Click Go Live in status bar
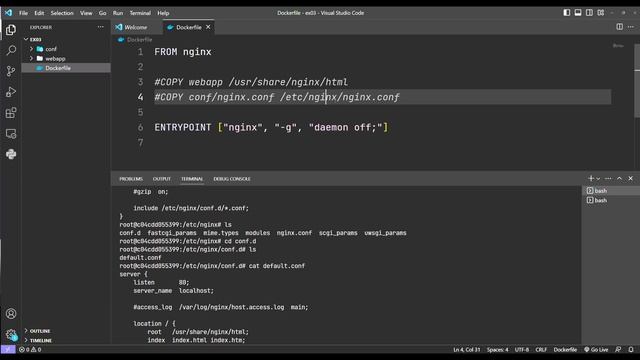Image resolution: width=640 pixels, height=360 pixels. coord(596,349)
